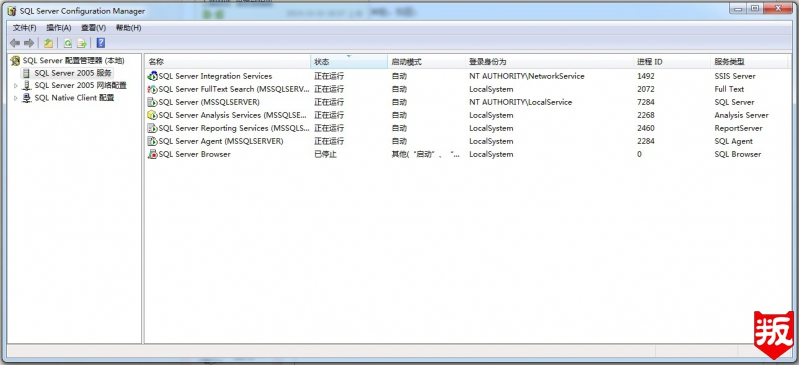This screenshot has height=365, width=799.
Task: Click the SQL Server Agent row icon
Action: click(152, 141)
